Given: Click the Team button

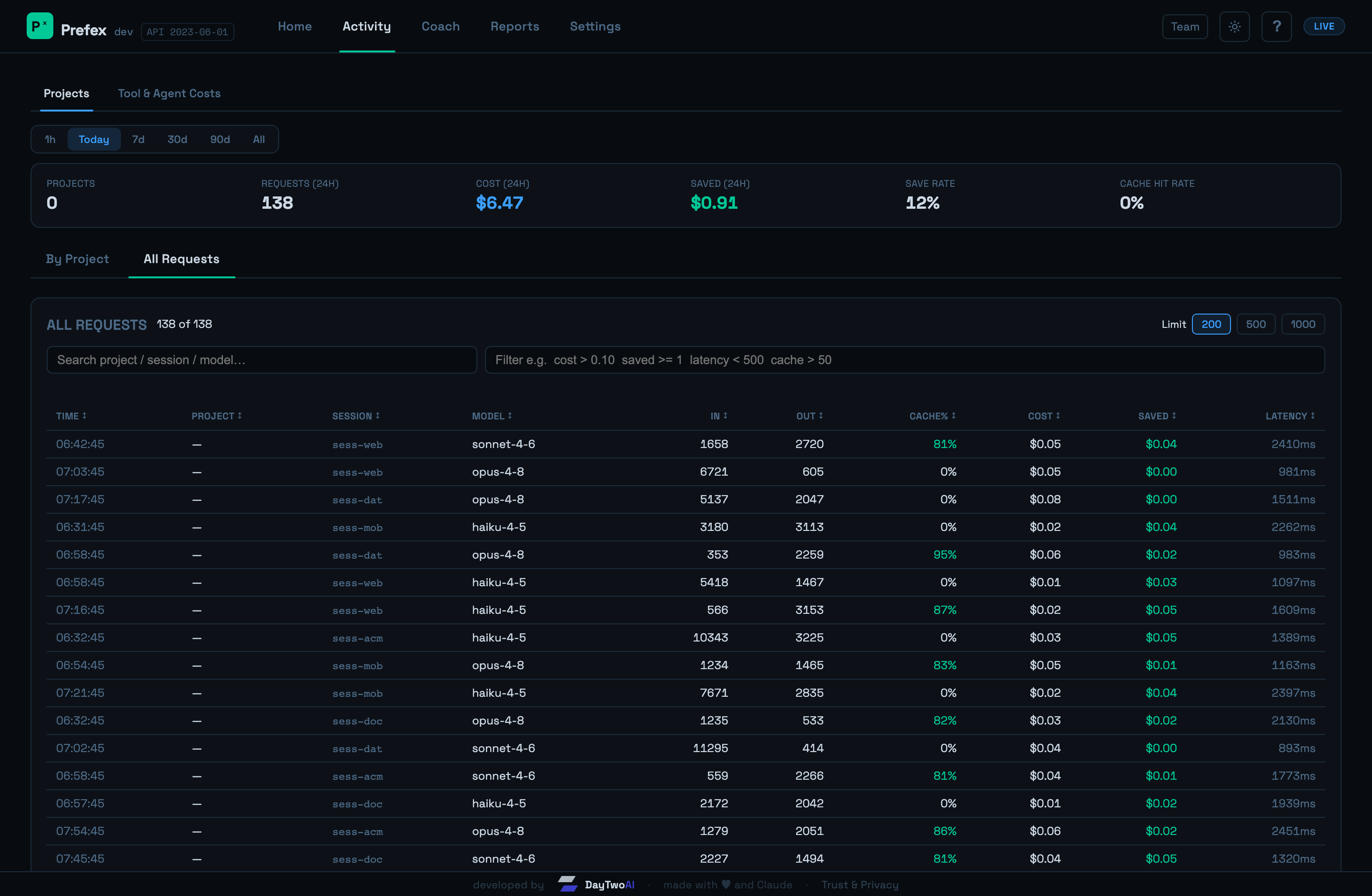Looking at the screenshot, I should click(1185, 27).
